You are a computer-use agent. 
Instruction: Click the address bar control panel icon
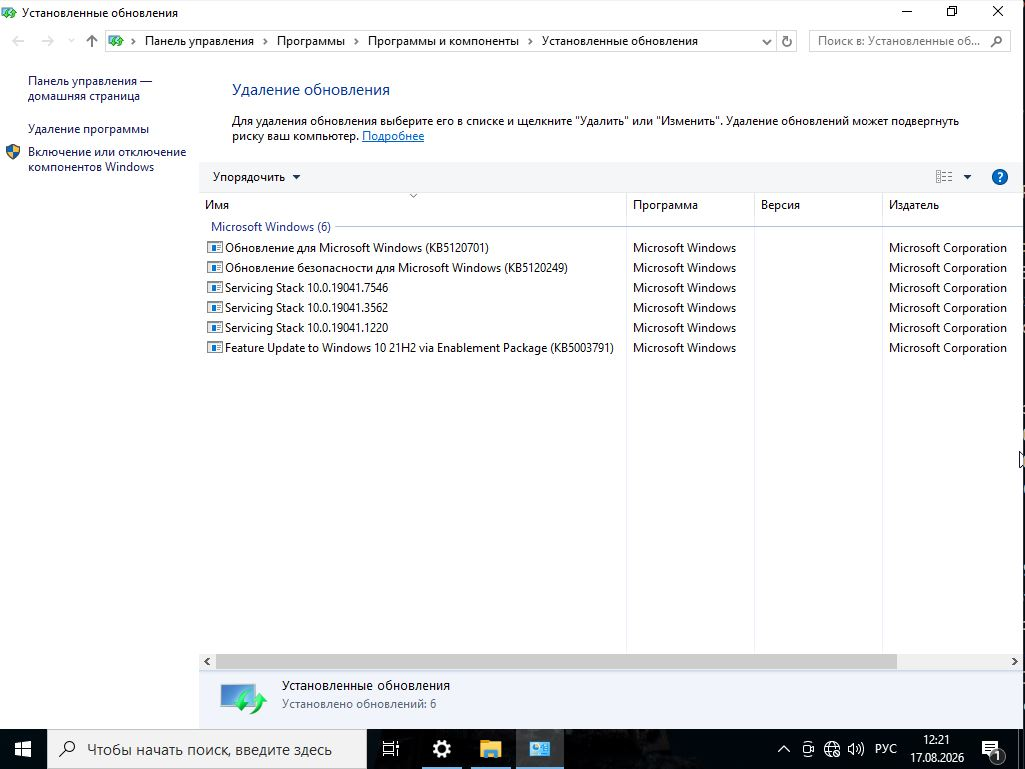[116, 41]
